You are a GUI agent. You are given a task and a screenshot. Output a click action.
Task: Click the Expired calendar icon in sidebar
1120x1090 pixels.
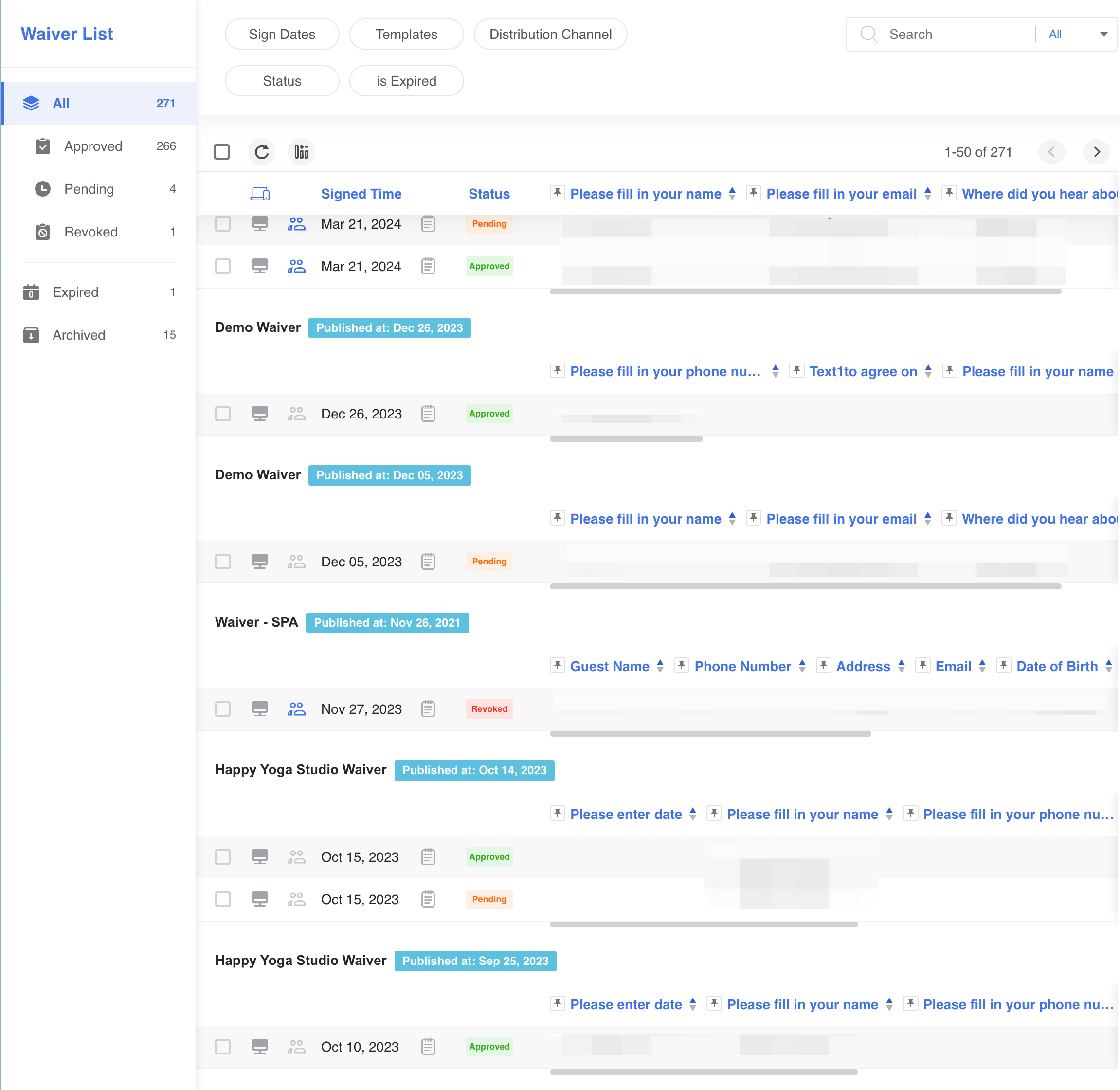31,292
